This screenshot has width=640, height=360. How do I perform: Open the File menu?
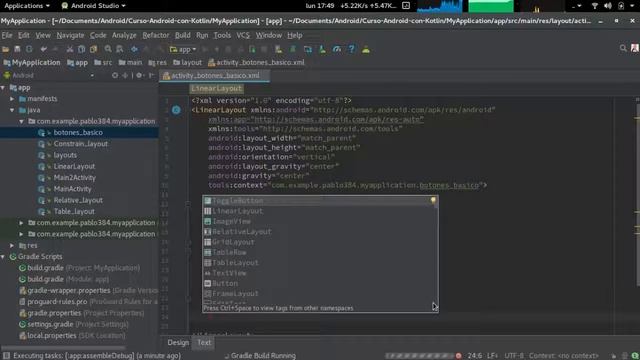7,36
